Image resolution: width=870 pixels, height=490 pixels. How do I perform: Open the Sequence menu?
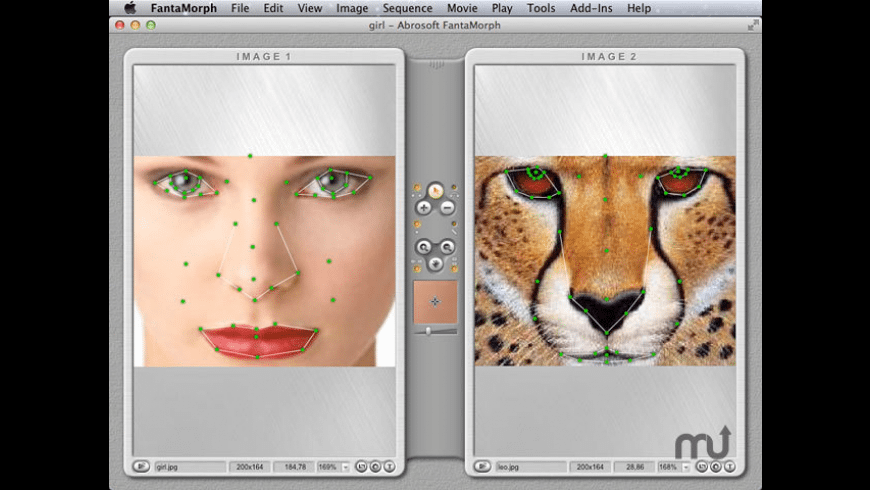407,8
